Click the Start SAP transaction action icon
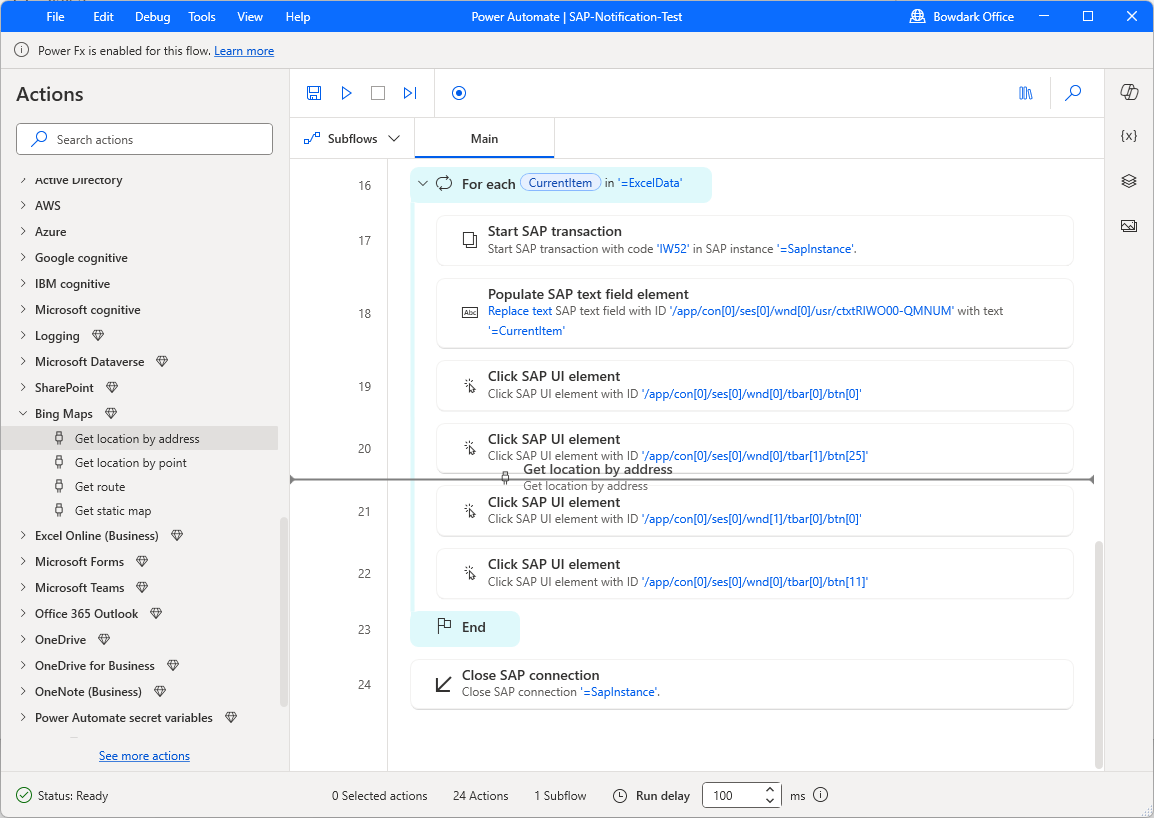Screen dimensions: 1154x818 (x=470, y=239)
